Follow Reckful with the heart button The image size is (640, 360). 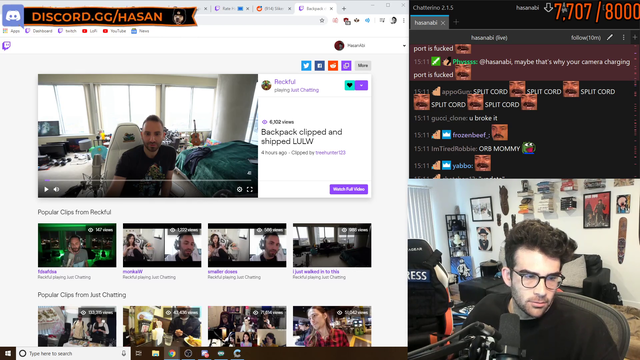pyautogui.click(x=349, y=85)
